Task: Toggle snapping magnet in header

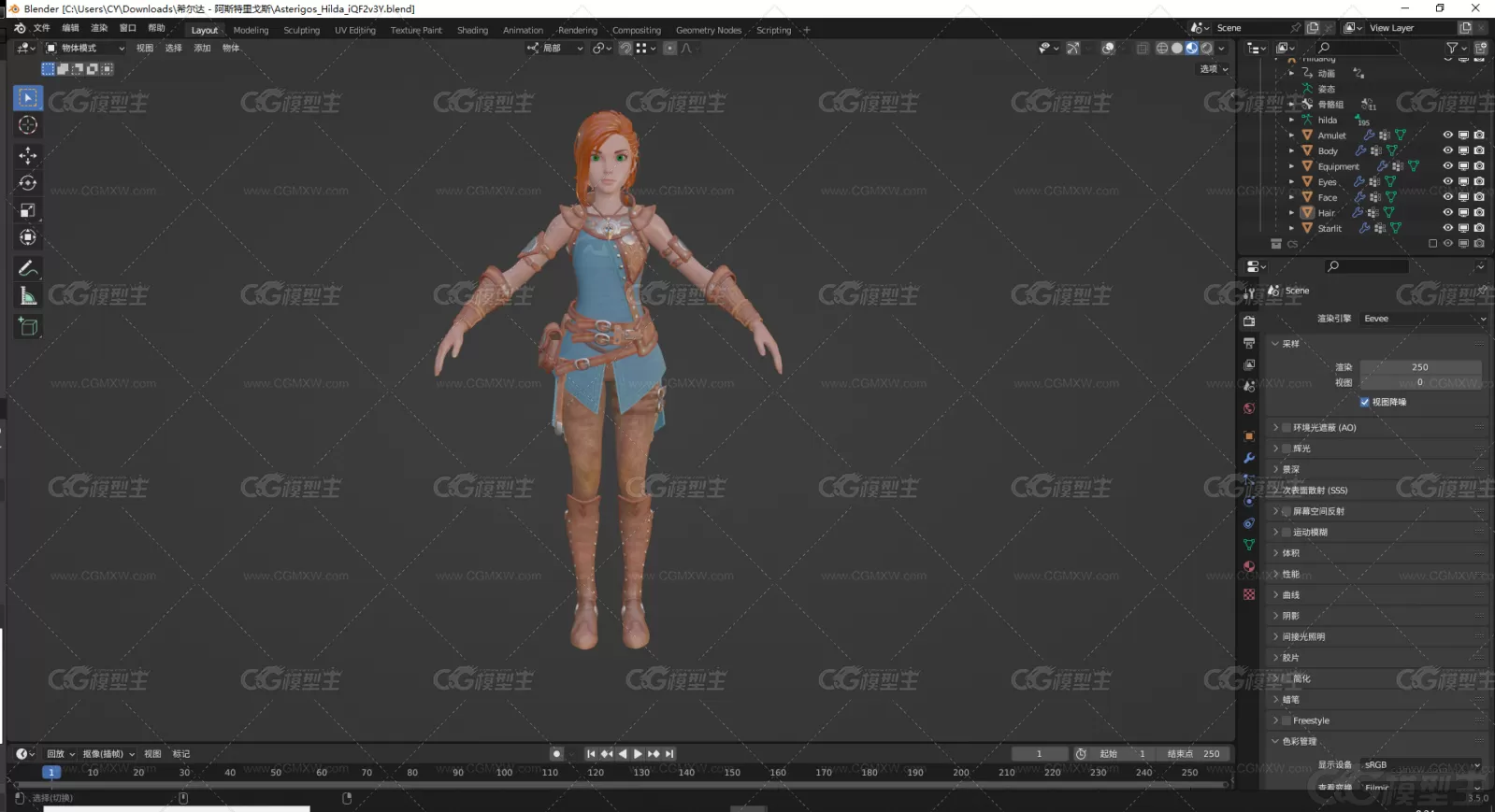Action: point(625,48)
